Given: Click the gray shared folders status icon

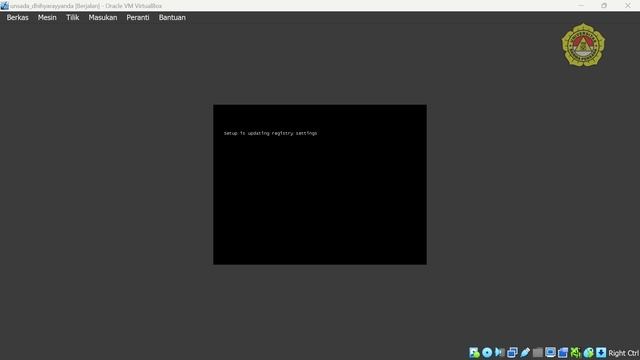Looking at the screenshot, I should [538, 353].
